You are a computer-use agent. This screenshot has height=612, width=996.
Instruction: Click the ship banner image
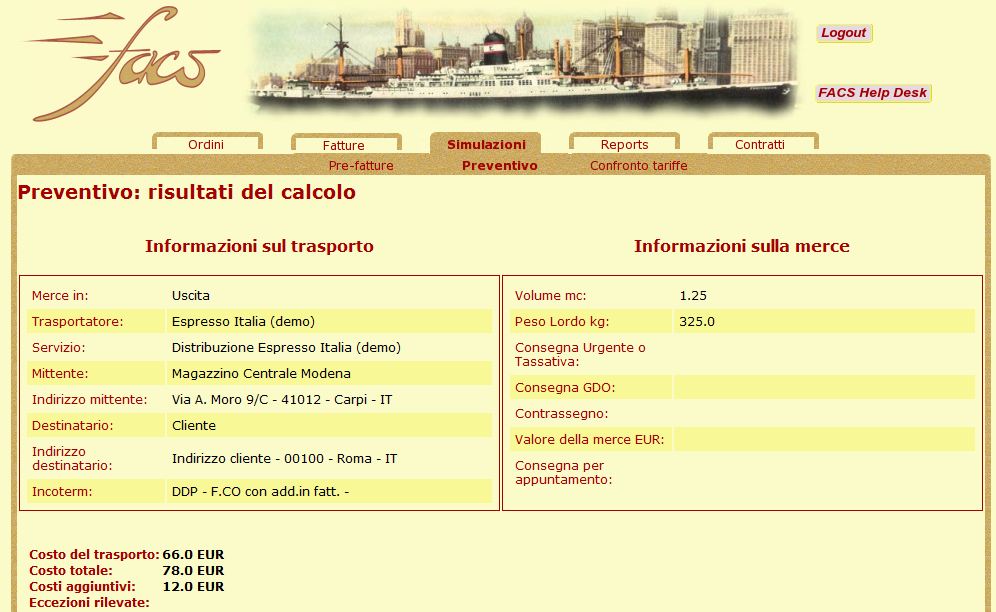(x=524, y=60)
